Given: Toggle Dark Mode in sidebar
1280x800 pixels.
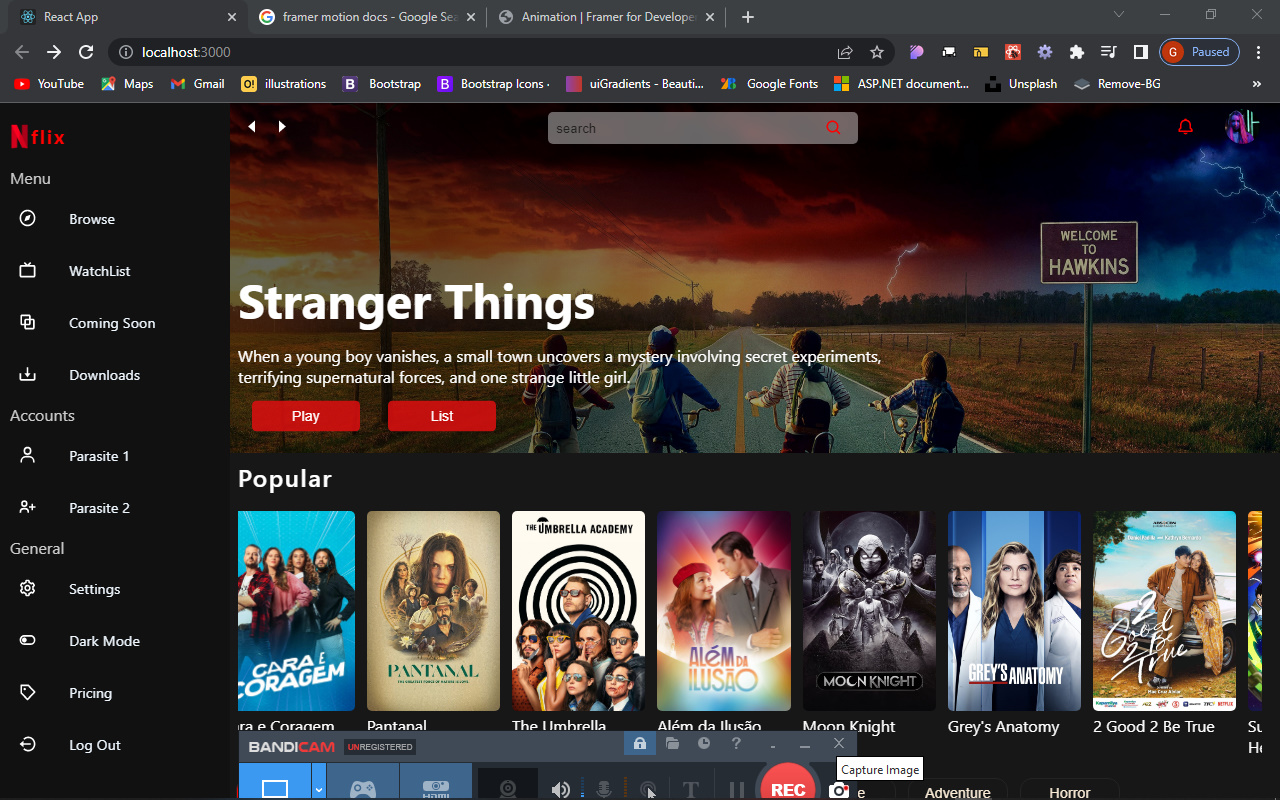Looking at the screenshot, I should pyautogui.click(x=80, y=641).
